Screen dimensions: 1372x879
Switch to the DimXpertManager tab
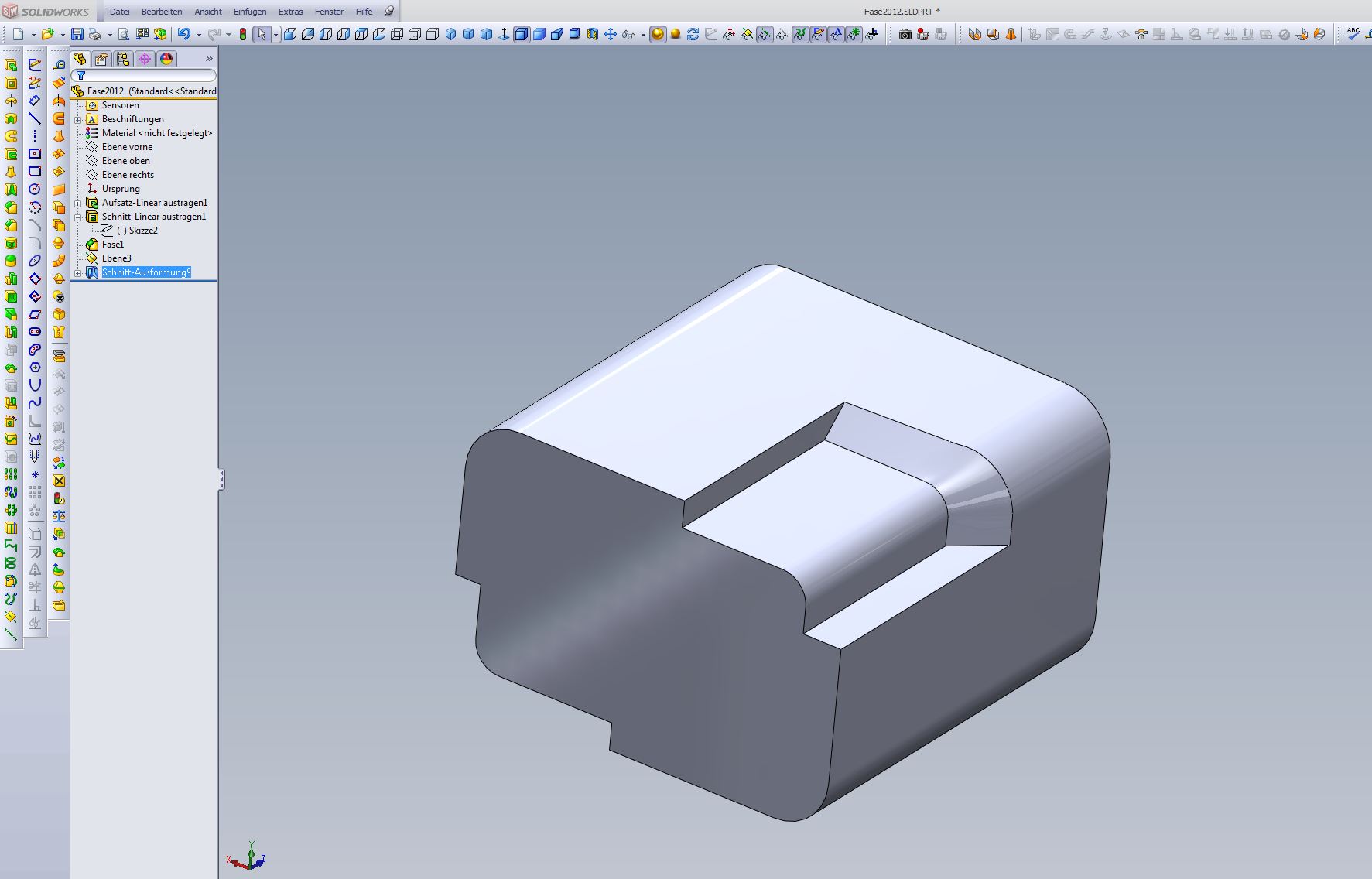(x=145, y=59)
